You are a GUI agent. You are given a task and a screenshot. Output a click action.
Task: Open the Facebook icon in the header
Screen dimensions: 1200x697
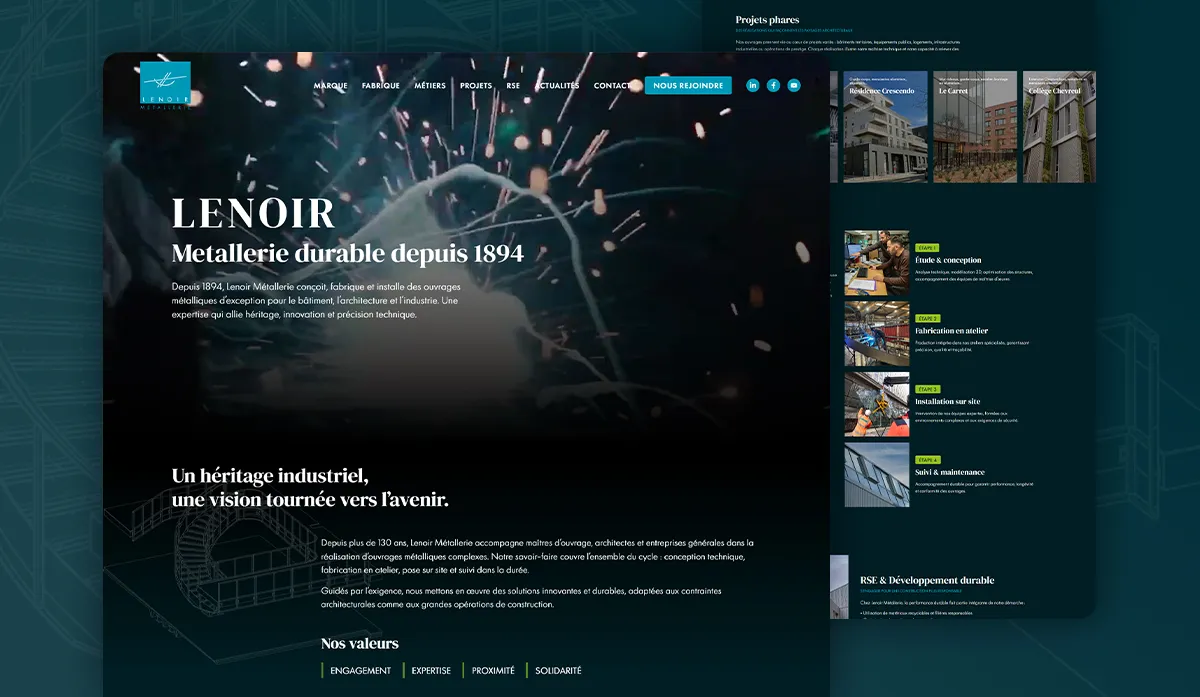pyautogui.click(x=773, y=85)
